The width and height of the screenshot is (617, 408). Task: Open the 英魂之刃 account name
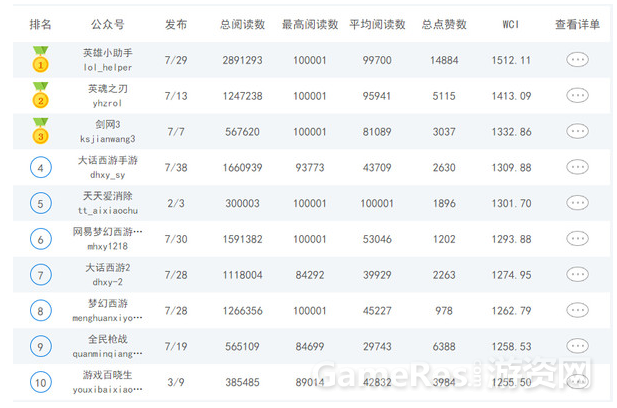click(x=108, y=89)
